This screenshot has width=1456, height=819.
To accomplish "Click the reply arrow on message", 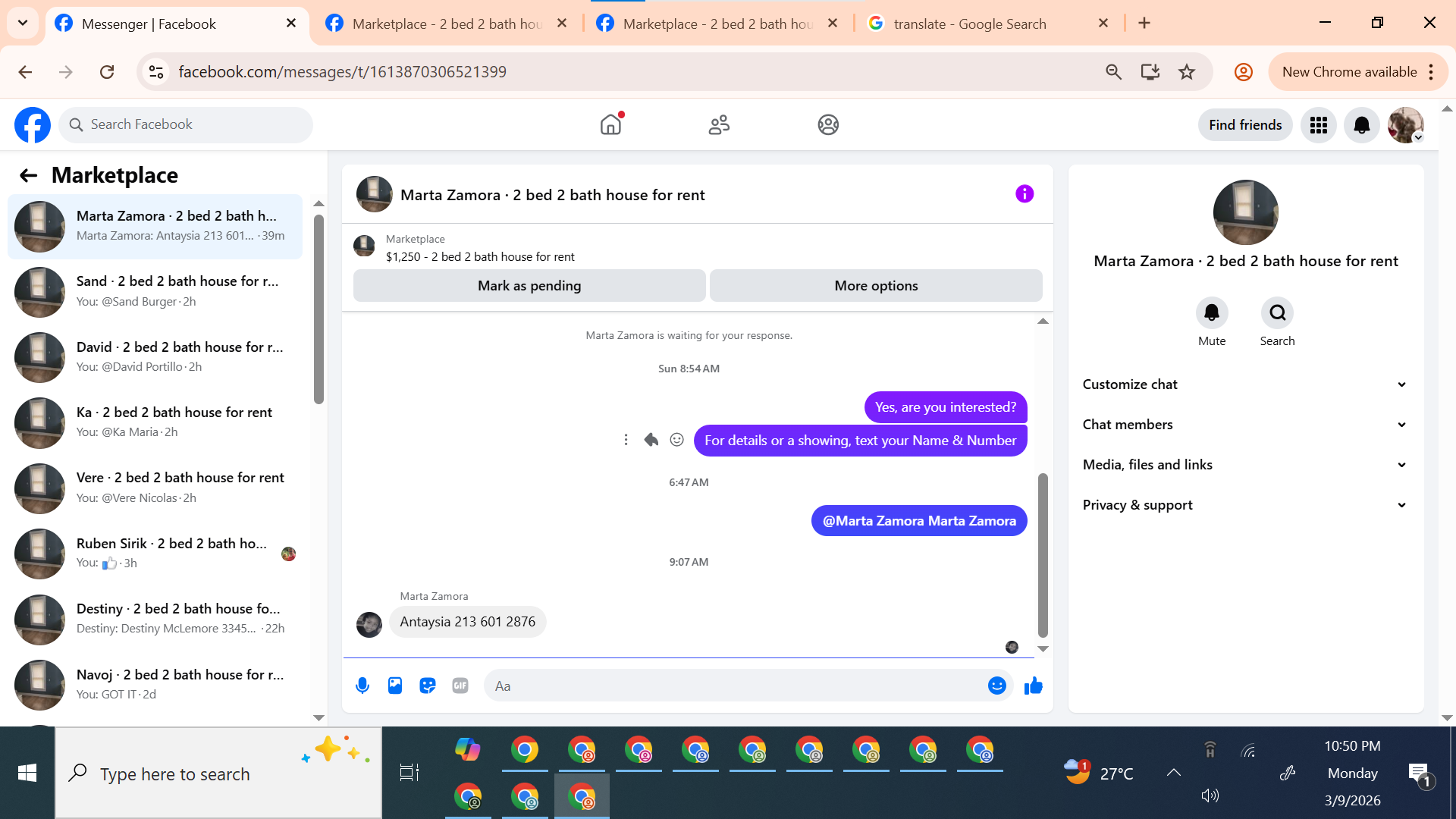I will click(651, 440).
